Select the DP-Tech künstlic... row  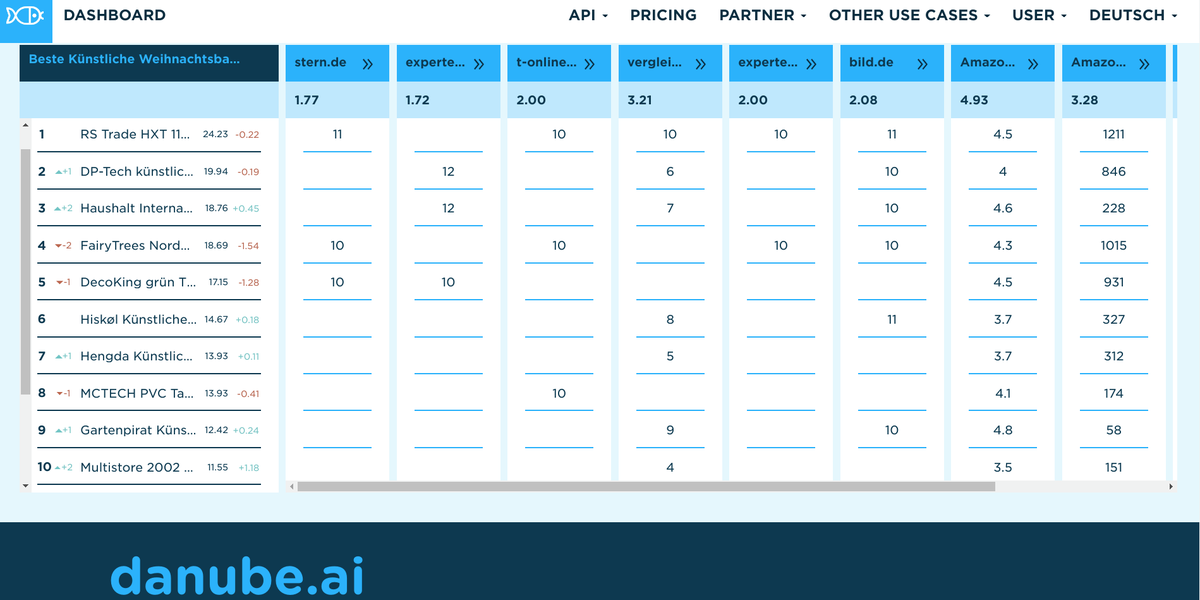[149, 171]
